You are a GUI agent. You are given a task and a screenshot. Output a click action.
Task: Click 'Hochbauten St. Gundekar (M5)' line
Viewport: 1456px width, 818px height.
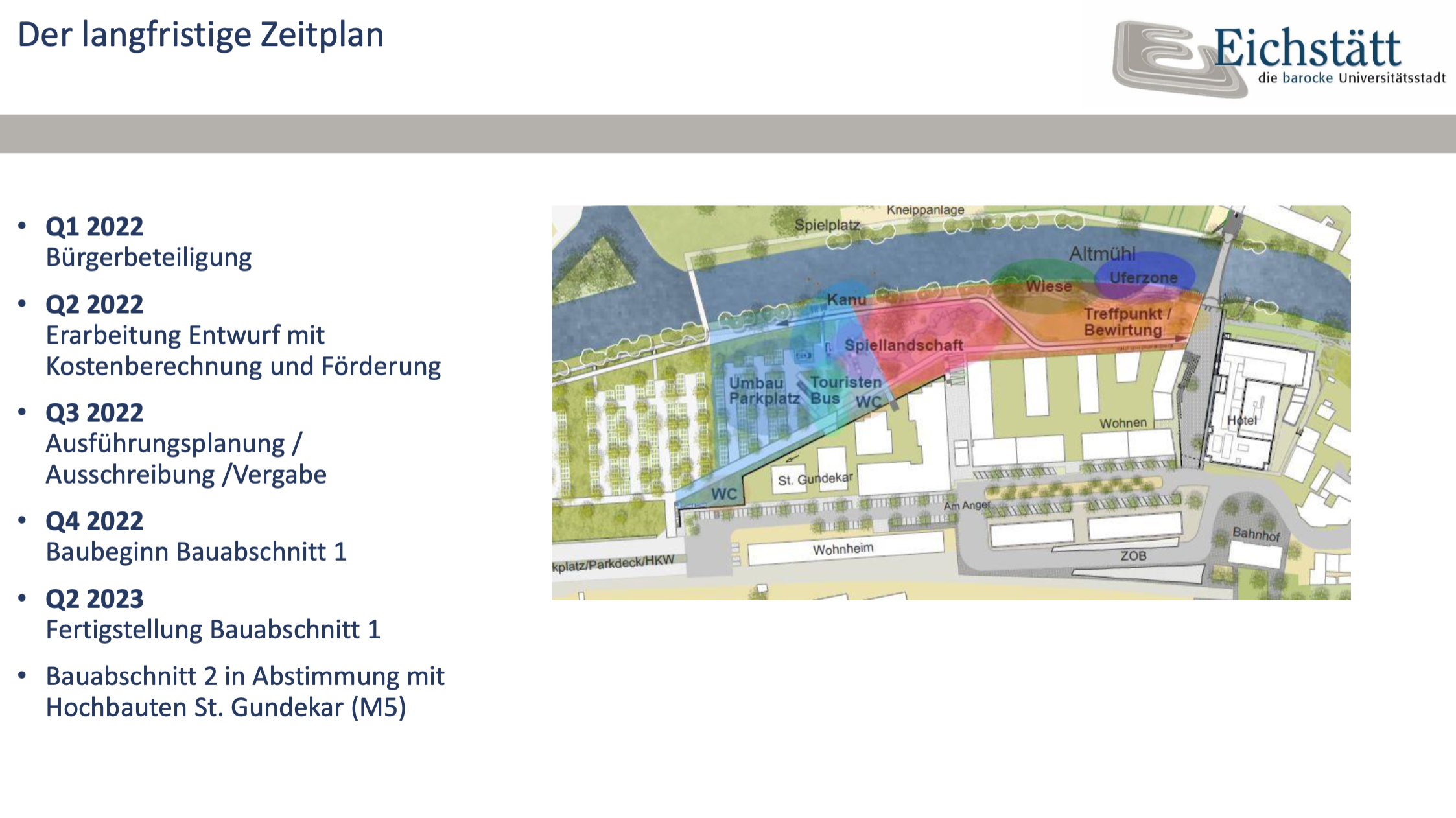(x=226, y=708)
